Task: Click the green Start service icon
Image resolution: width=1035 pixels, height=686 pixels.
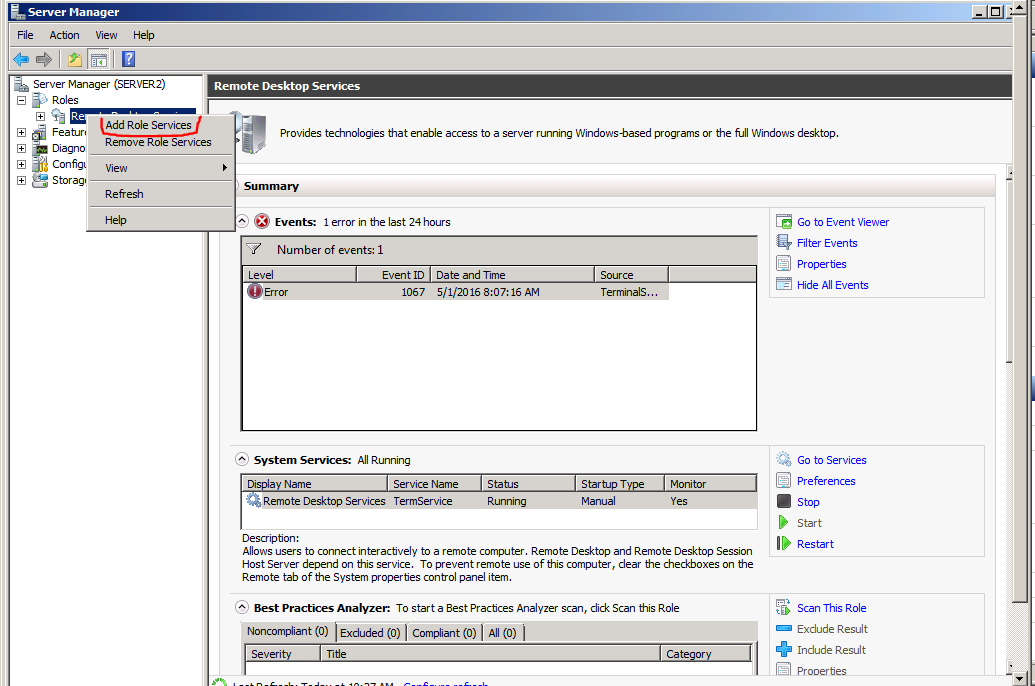Action: pyautogui.click(x=784, y=522)
